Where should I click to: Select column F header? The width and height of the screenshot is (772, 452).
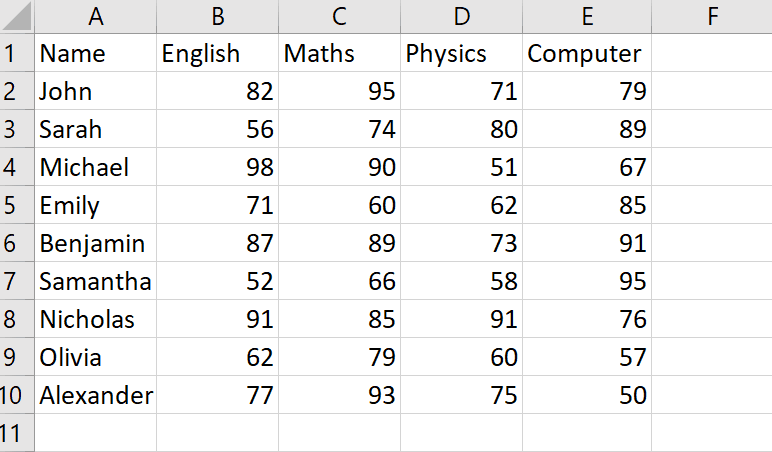click(x=712, y=16)
